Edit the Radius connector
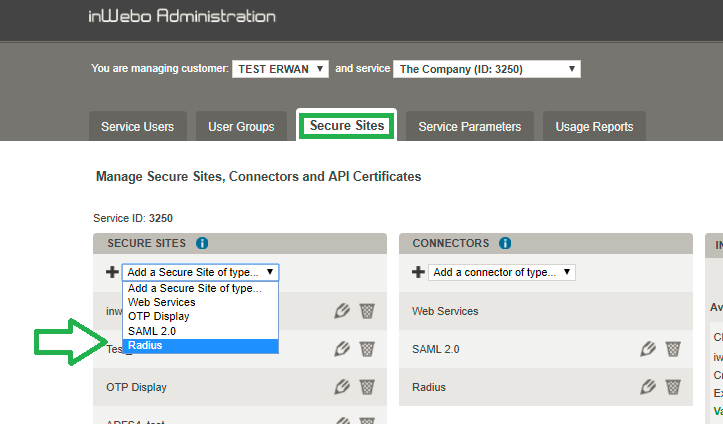 tap(648, 387)
